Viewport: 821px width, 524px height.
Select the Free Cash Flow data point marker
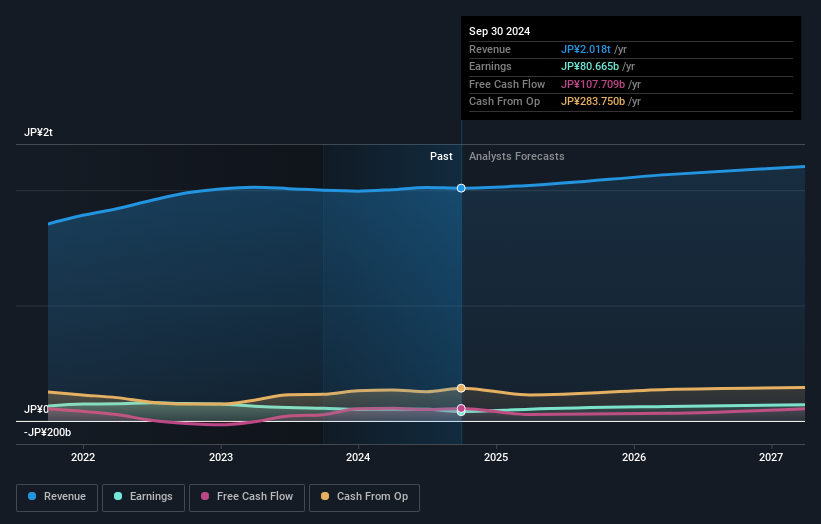[x=461, y=408]
